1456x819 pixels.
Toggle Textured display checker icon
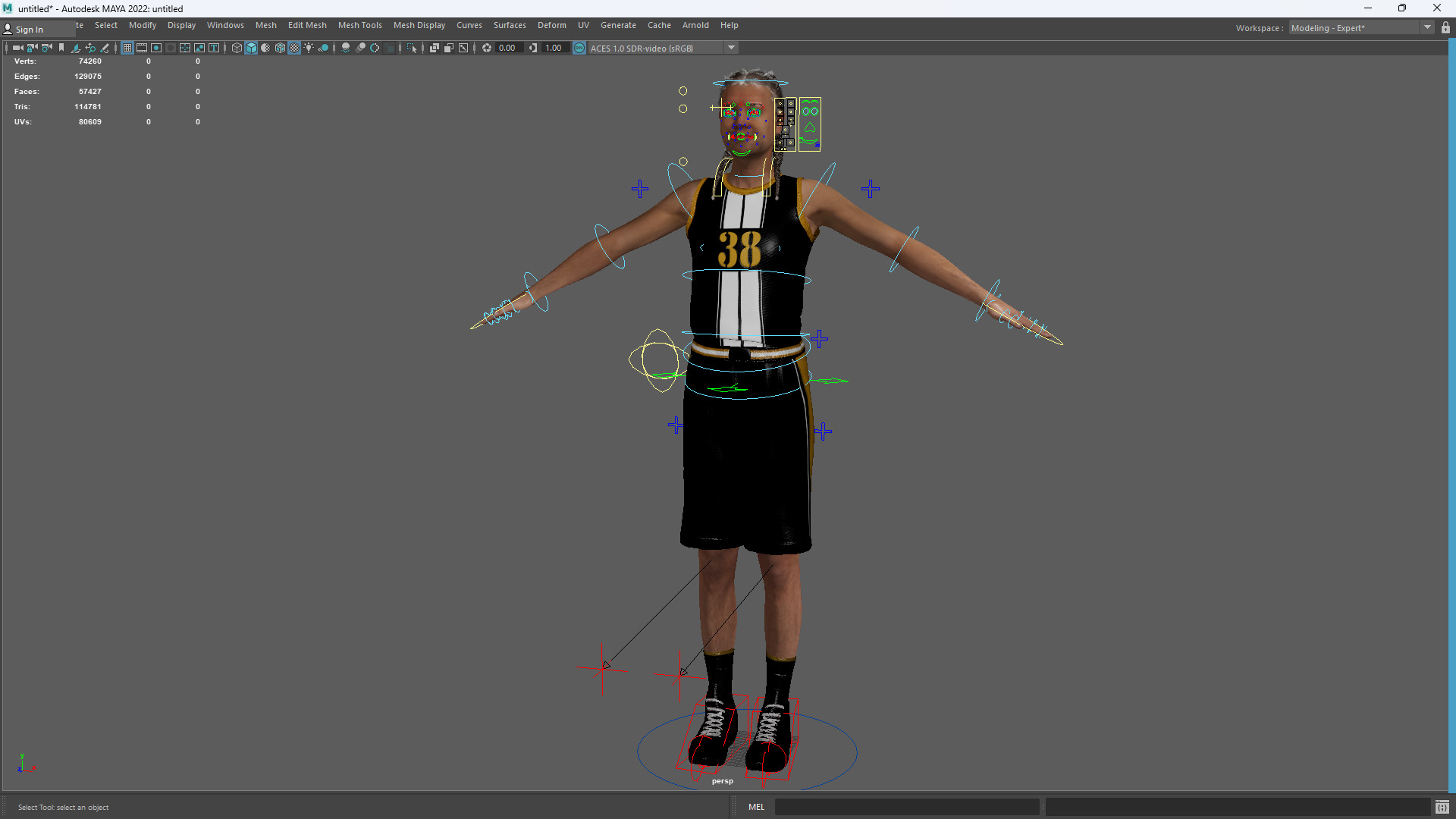[294, 48]
